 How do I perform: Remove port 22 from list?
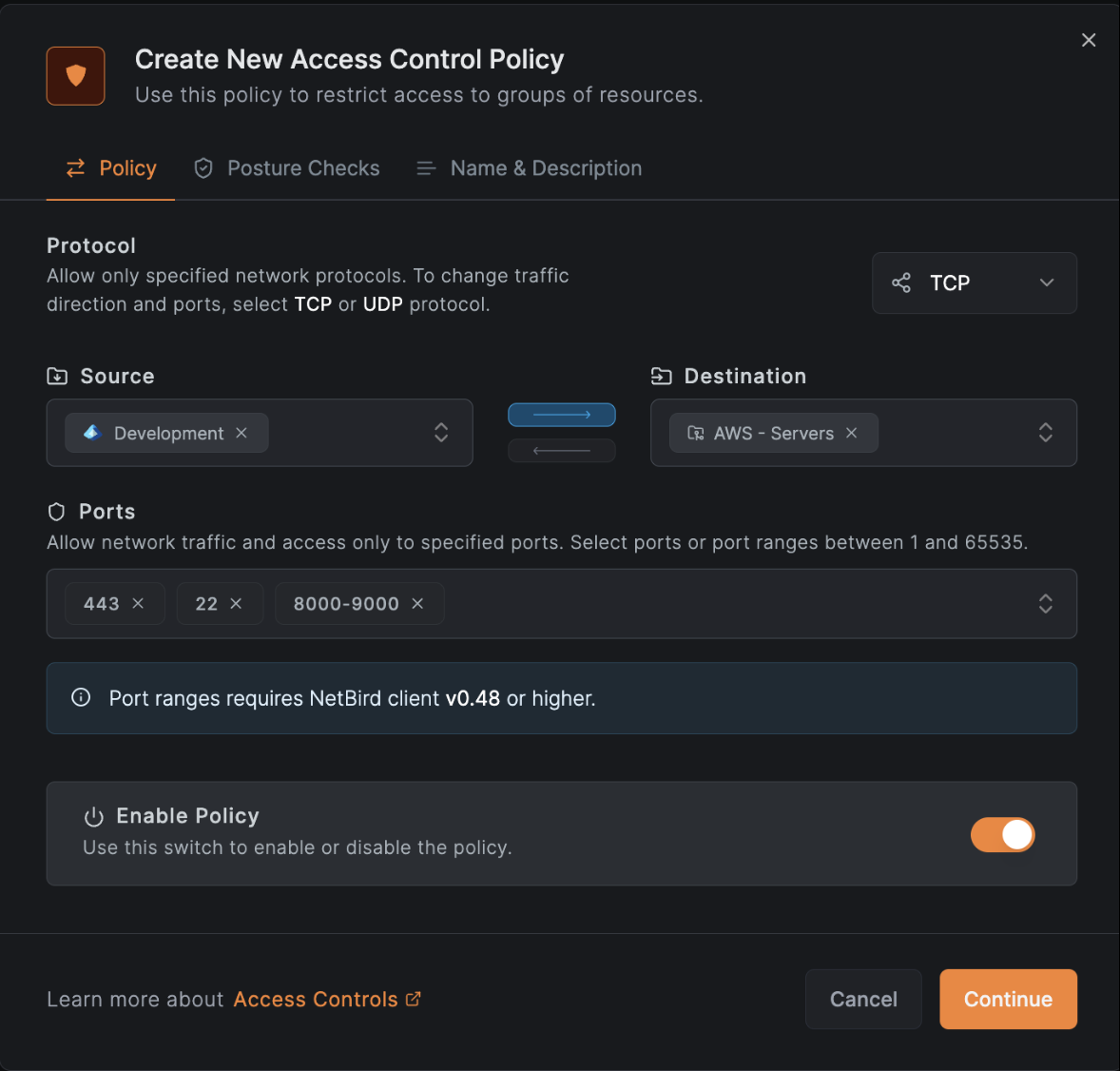(236, 604)
